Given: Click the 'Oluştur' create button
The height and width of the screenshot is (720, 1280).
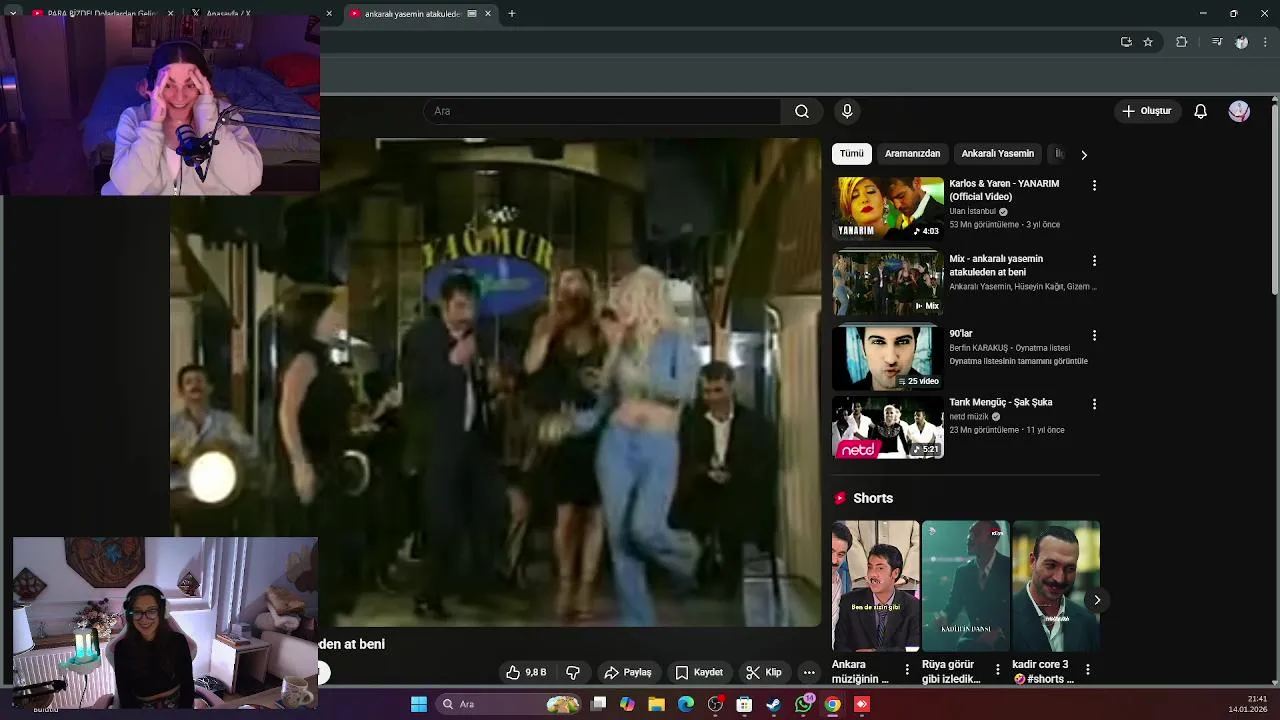Looking at the screenshot, I should coord(1146,111).
